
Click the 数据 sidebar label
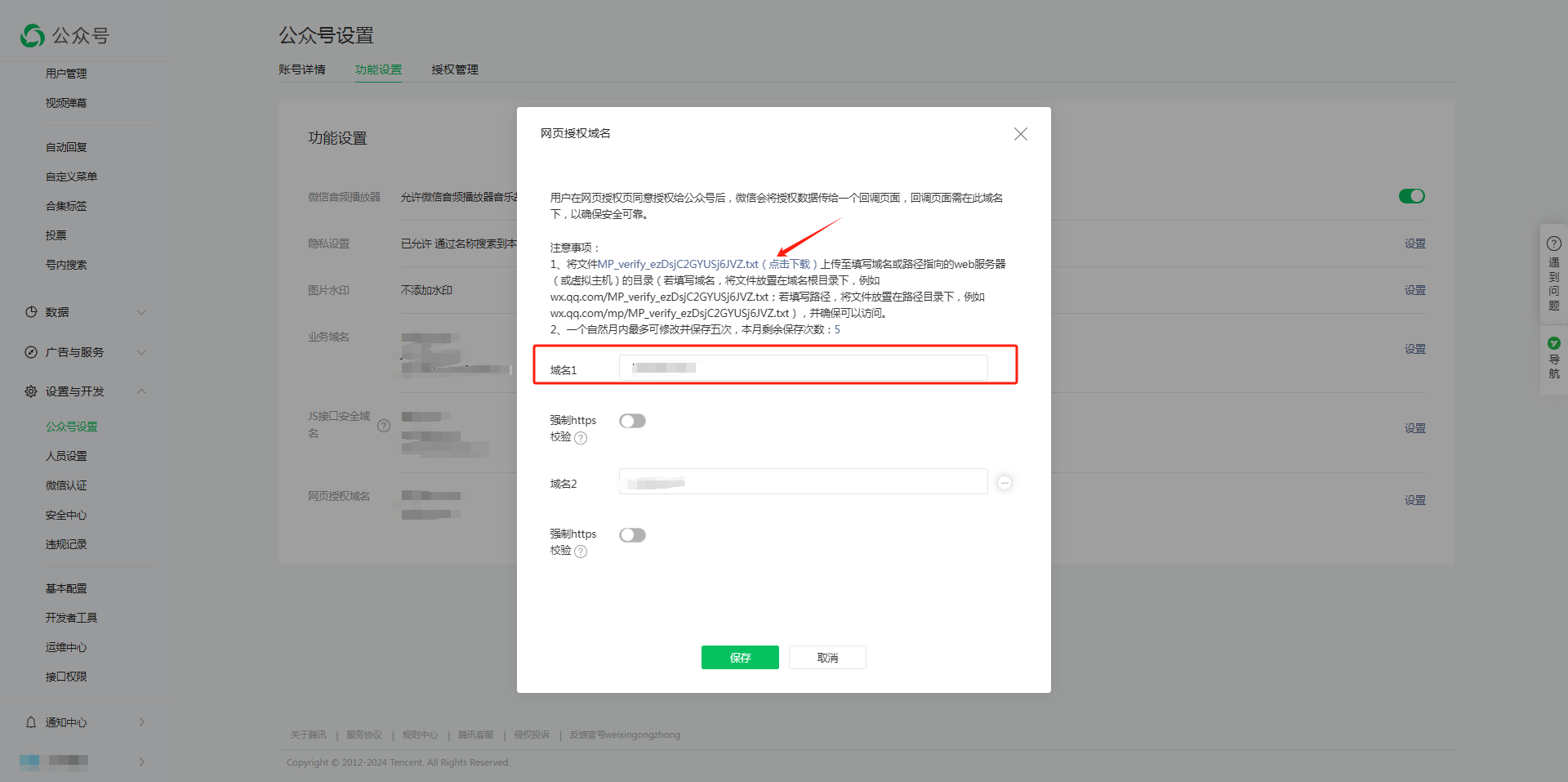[x=57, y=312]
